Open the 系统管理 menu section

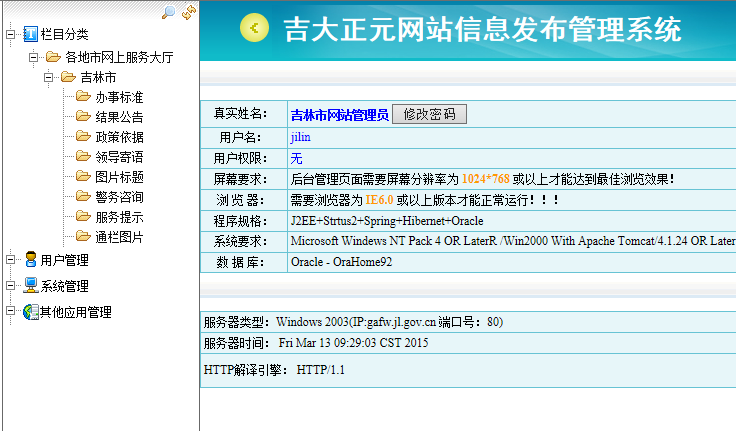click(x=64, y=286)
